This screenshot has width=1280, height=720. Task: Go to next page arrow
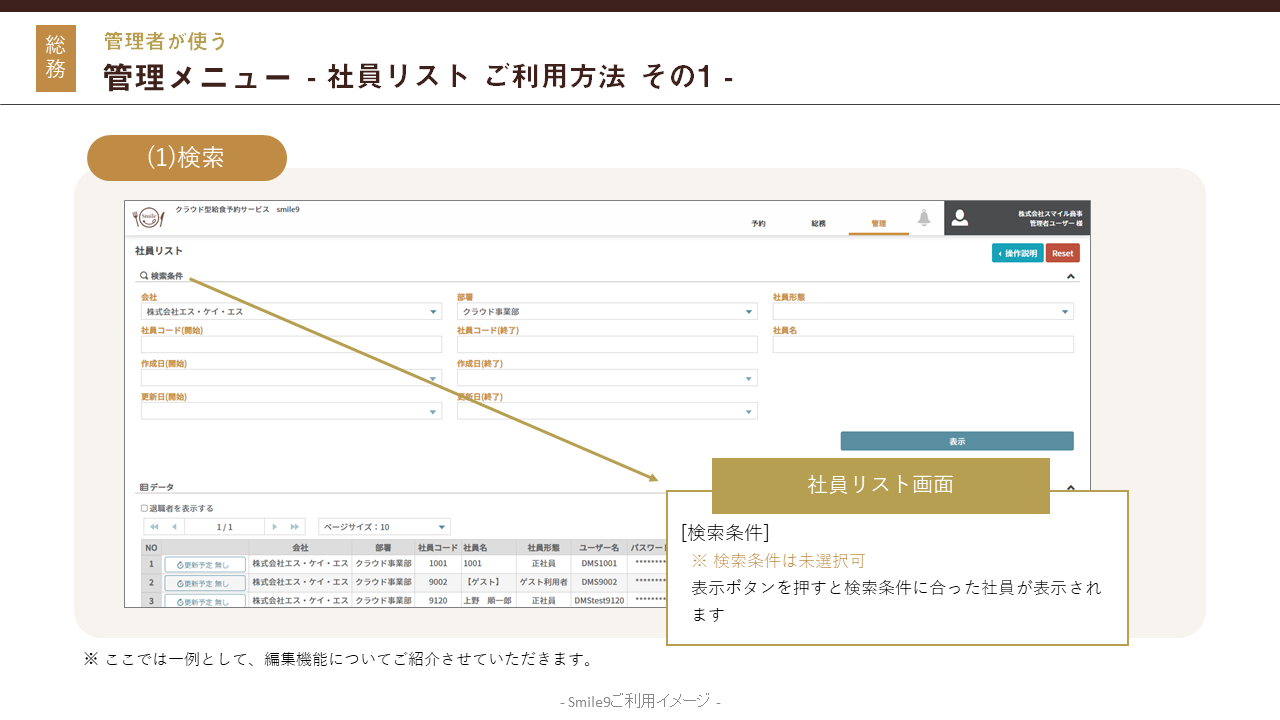point(275,526)
